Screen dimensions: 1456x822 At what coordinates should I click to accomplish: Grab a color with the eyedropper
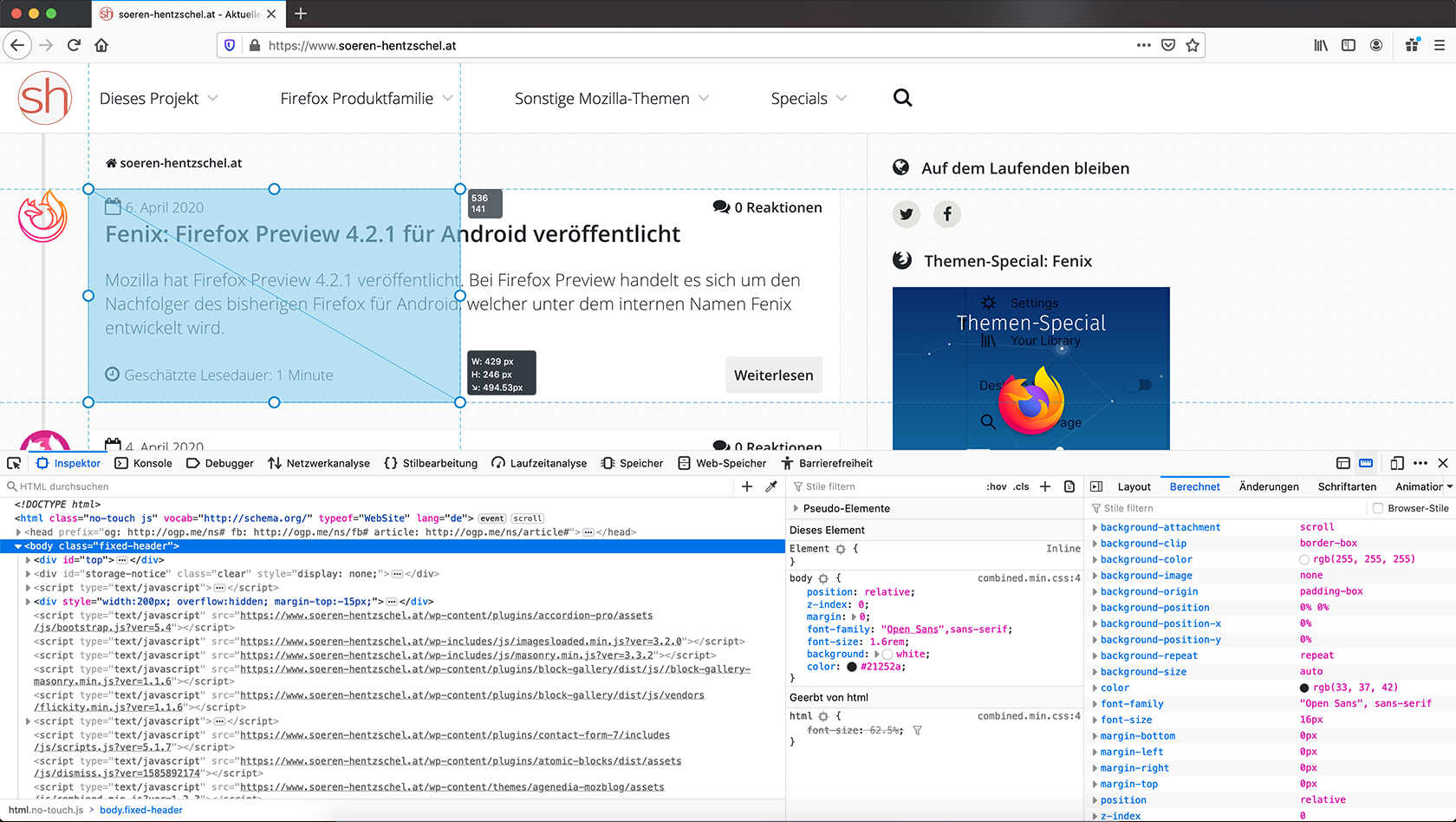point(771,486)
